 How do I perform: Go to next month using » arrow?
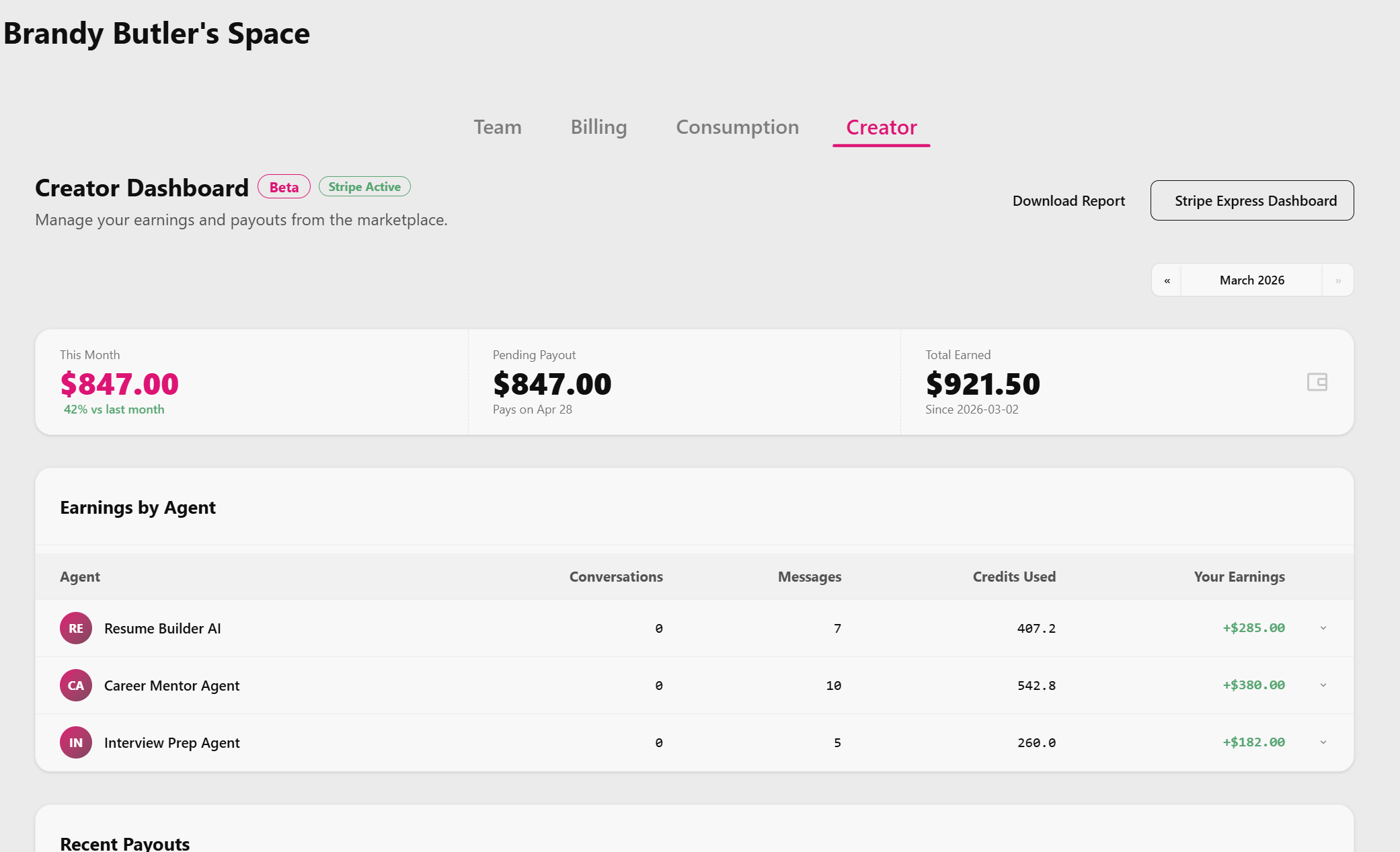pyautogui.click(x=1337, y=280)
